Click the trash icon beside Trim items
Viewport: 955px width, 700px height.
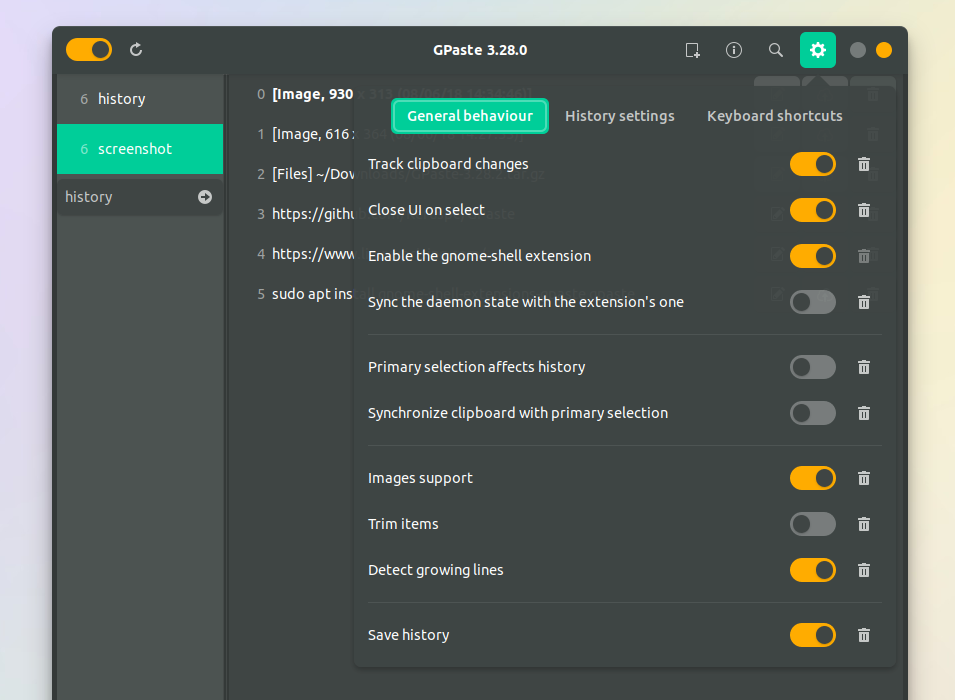(863, 524)
